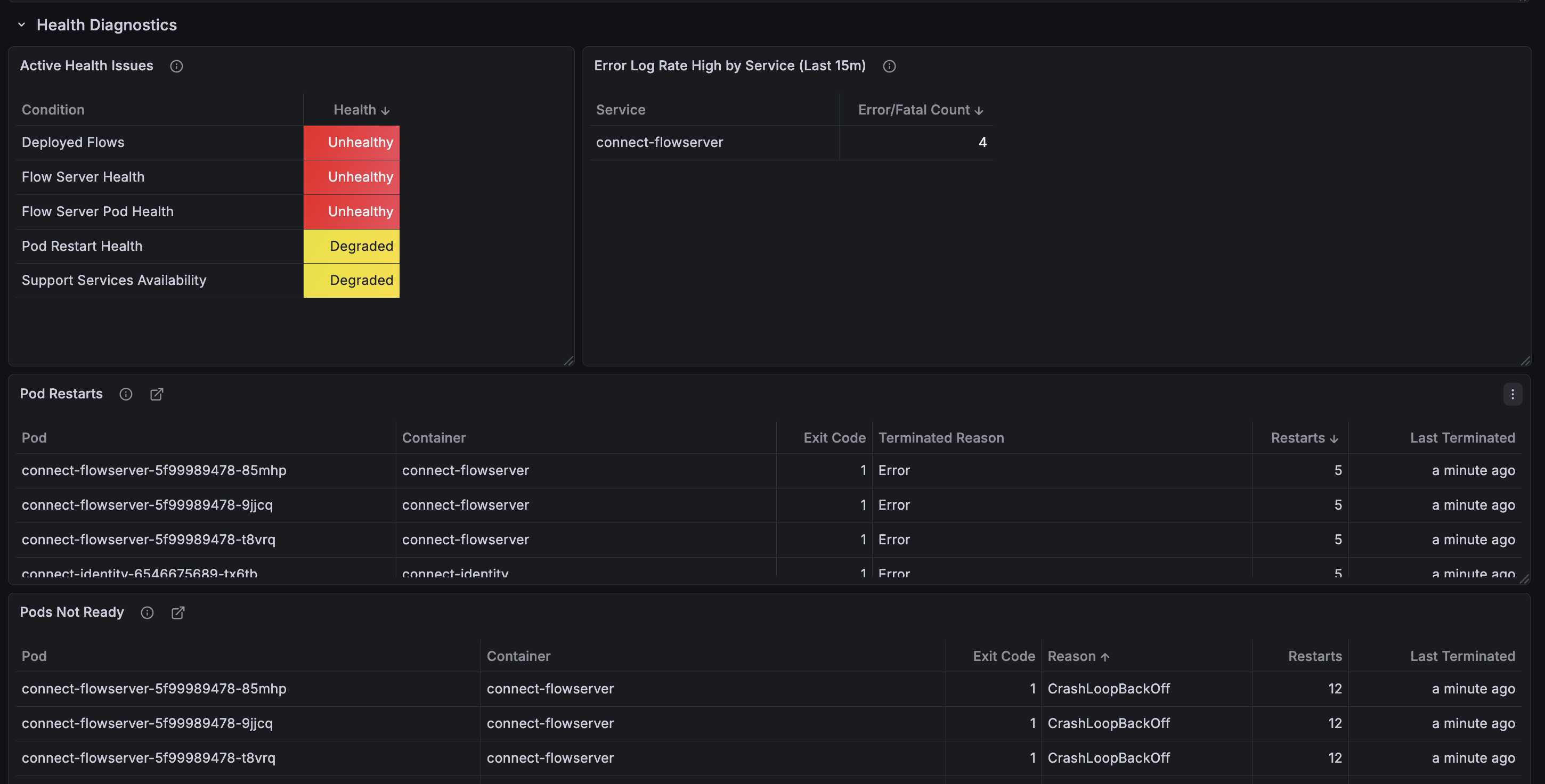Select the Flow Server Pod Health condition
The image size is (1545, 784).
(x=98, y=211)
